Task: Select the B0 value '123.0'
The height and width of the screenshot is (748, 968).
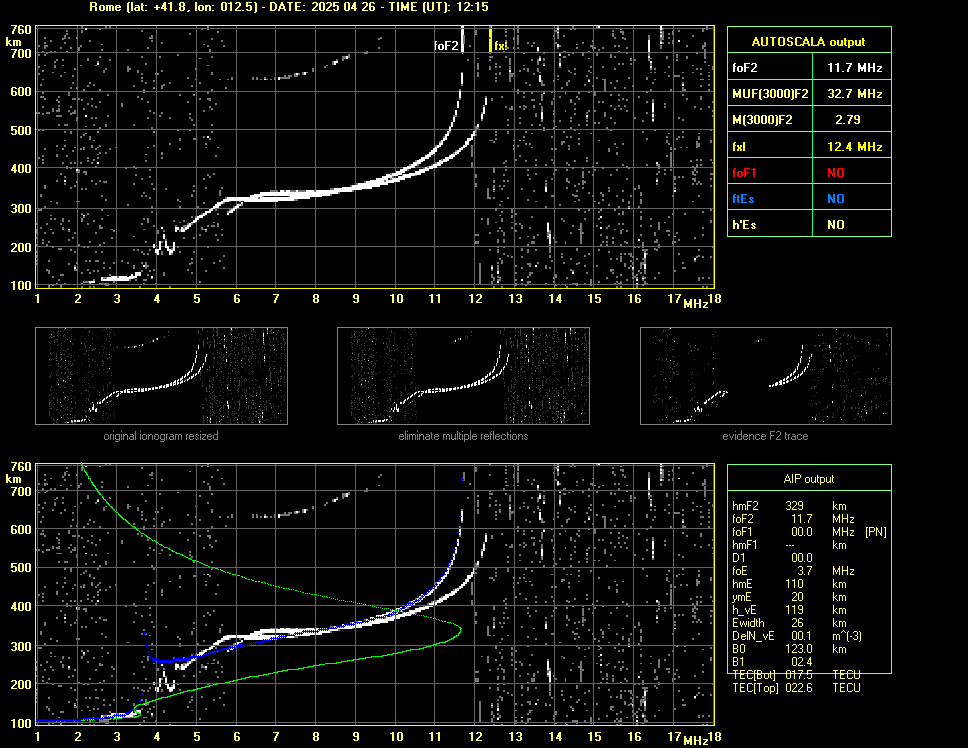Action: click(799, 649)
